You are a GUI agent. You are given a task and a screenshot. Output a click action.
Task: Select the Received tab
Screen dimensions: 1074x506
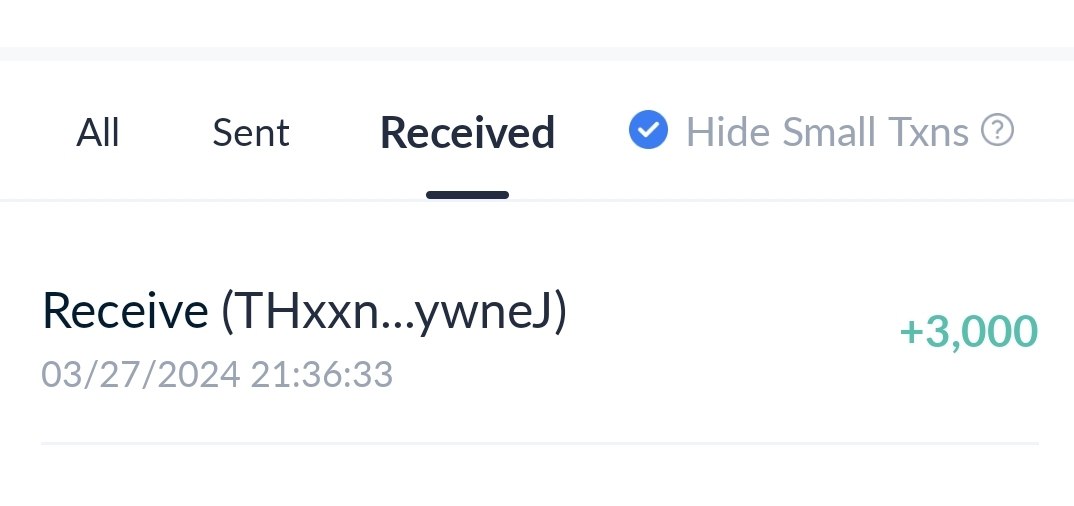tap(467, 132)
